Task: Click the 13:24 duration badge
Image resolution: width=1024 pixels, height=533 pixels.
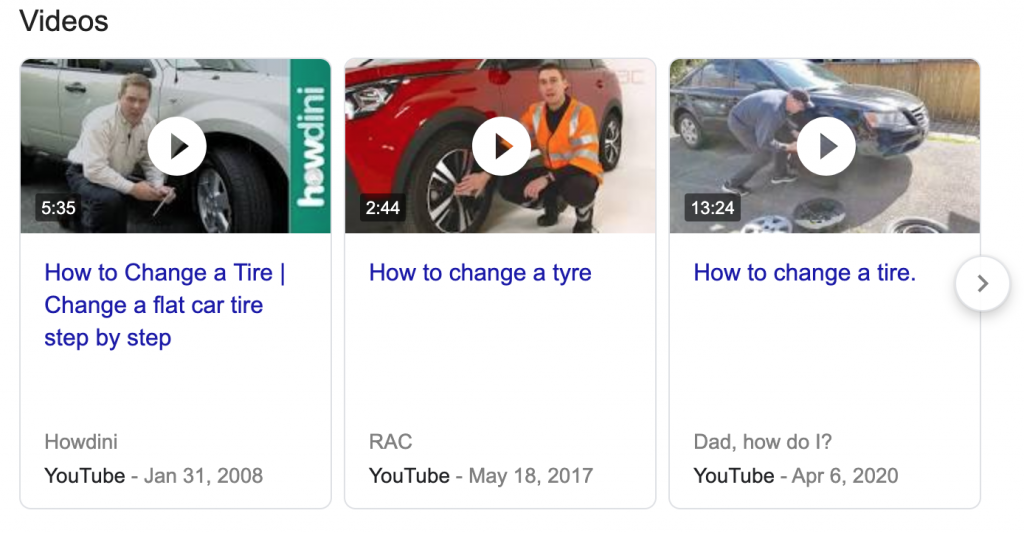Action: click(712, 208)
